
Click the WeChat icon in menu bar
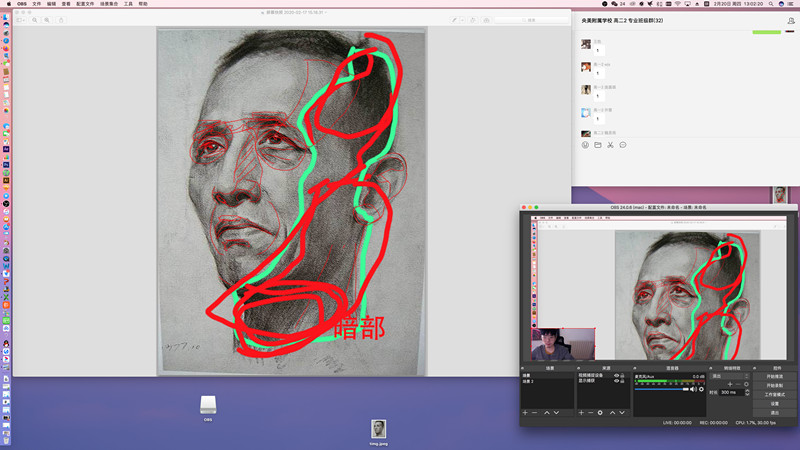tap(614, 4)
